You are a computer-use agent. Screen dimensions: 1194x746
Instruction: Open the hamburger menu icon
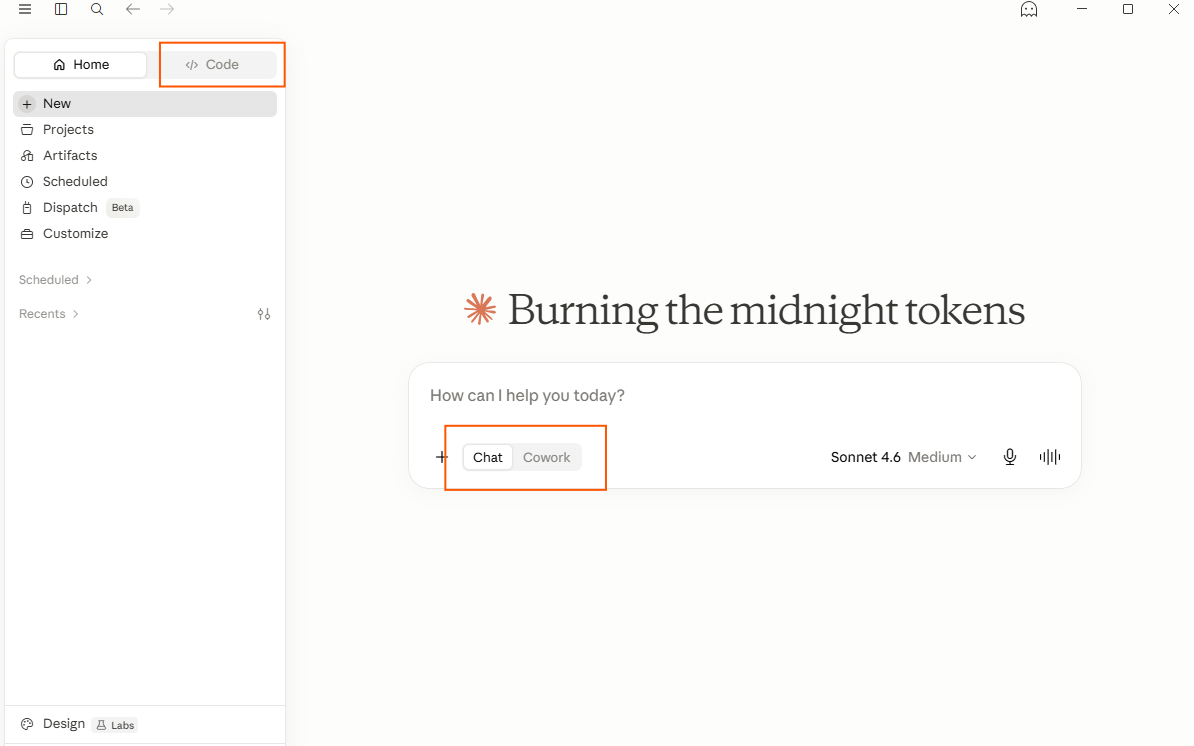pyautogui.click(x=25, y=9)
